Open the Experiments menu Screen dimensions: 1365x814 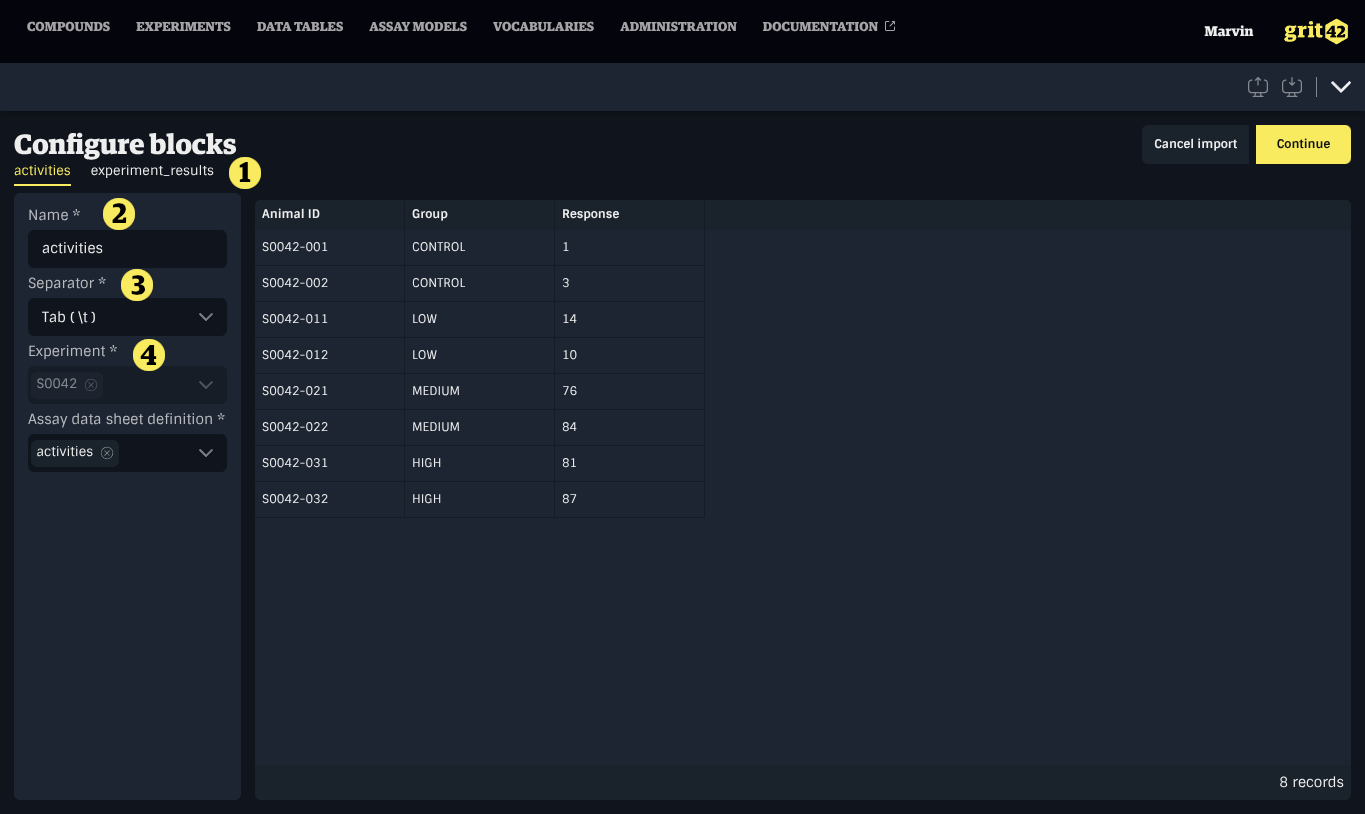tap(183, 27)
